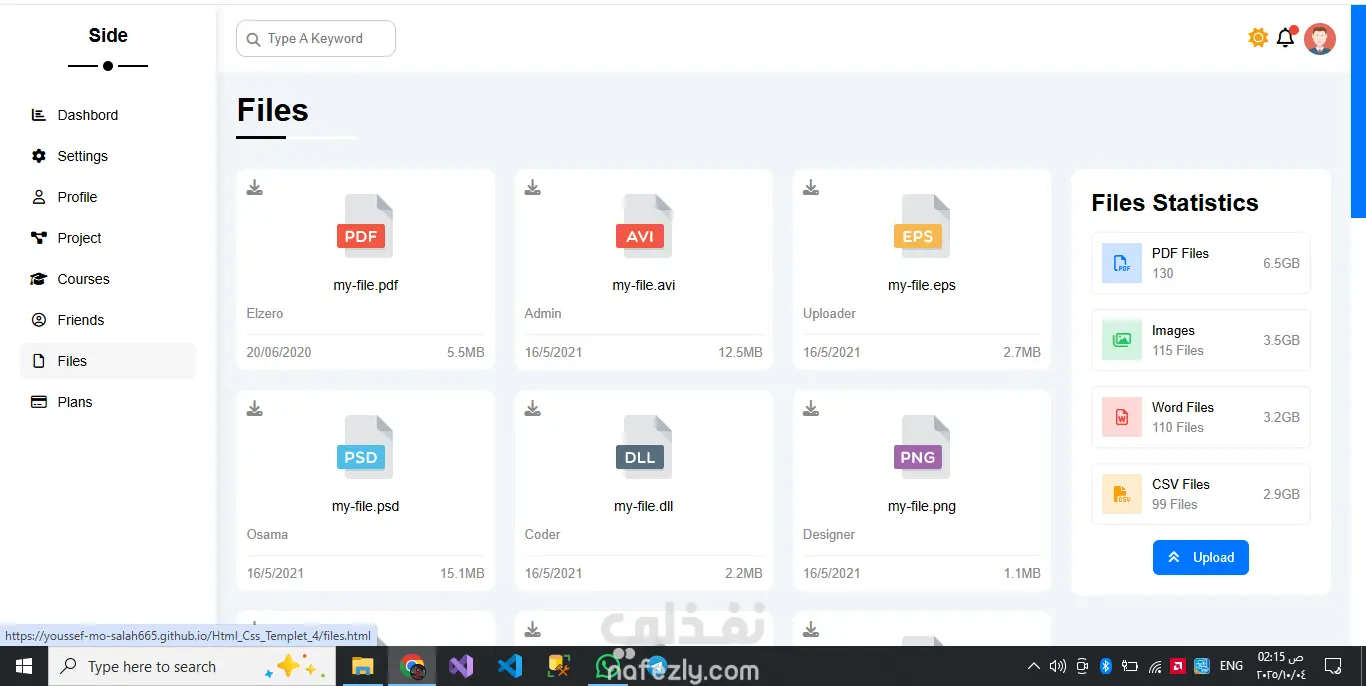Click the Settings gear icon in sidebar

[39, 156]
